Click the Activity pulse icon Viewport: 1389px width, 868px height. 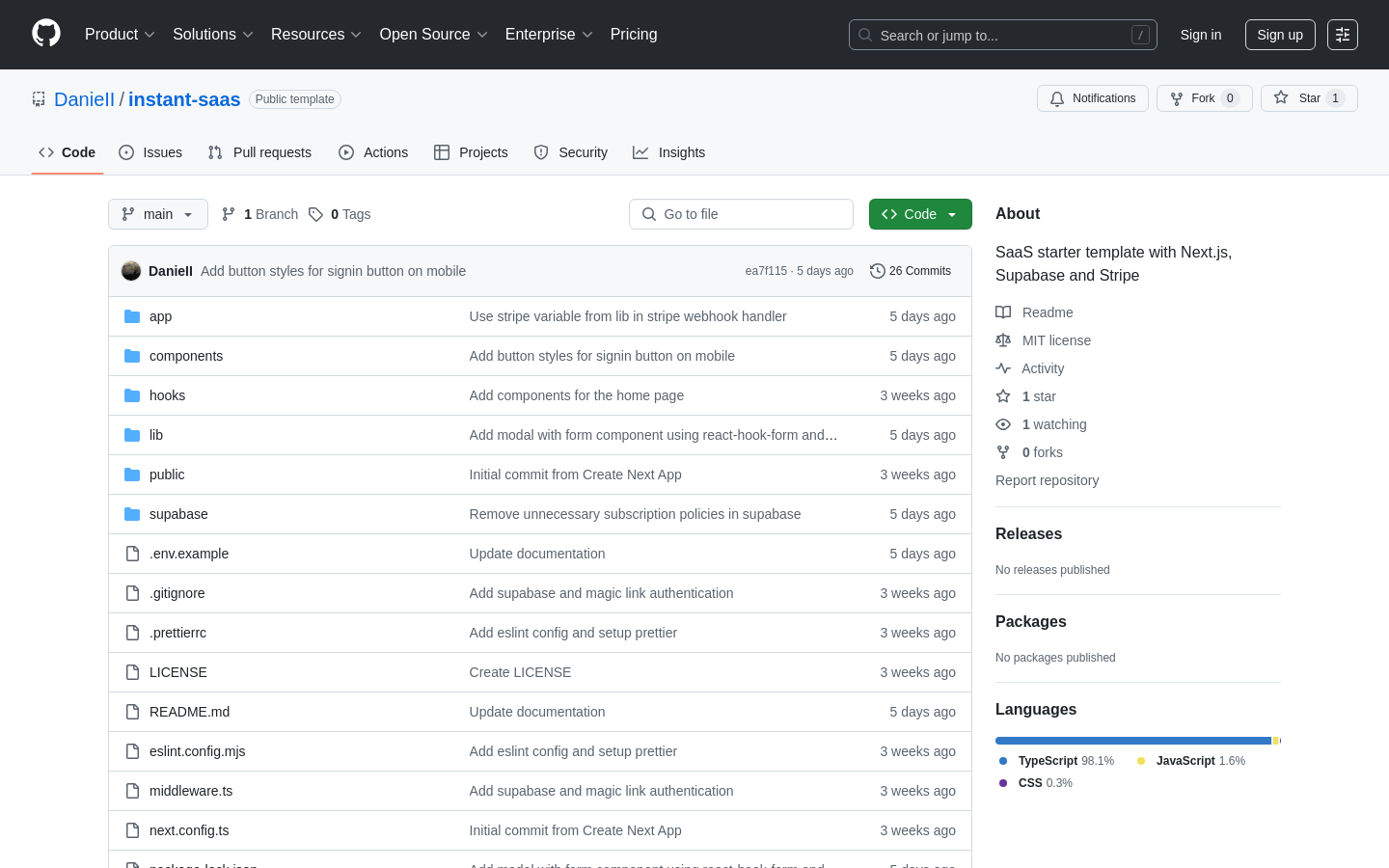click(x=1003, y=368)
